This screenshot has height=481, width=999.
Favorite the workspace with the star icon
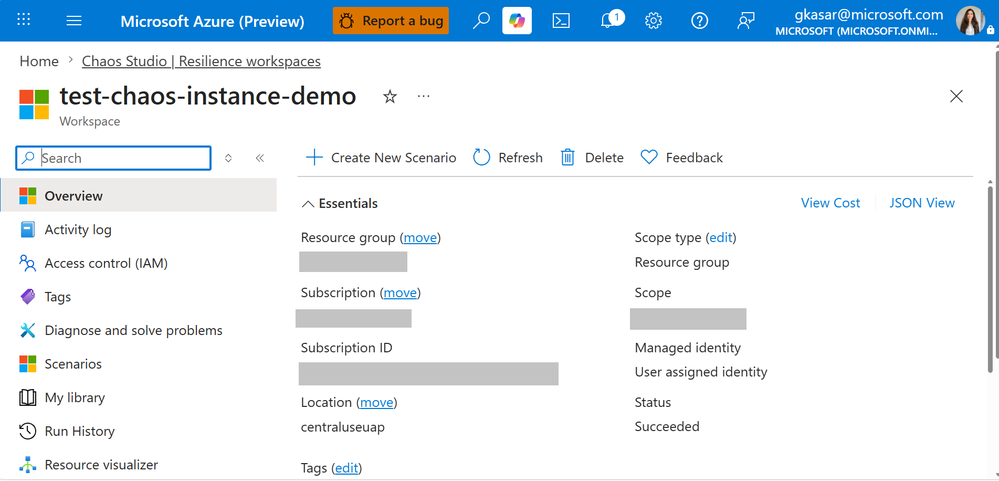point(389,97)
